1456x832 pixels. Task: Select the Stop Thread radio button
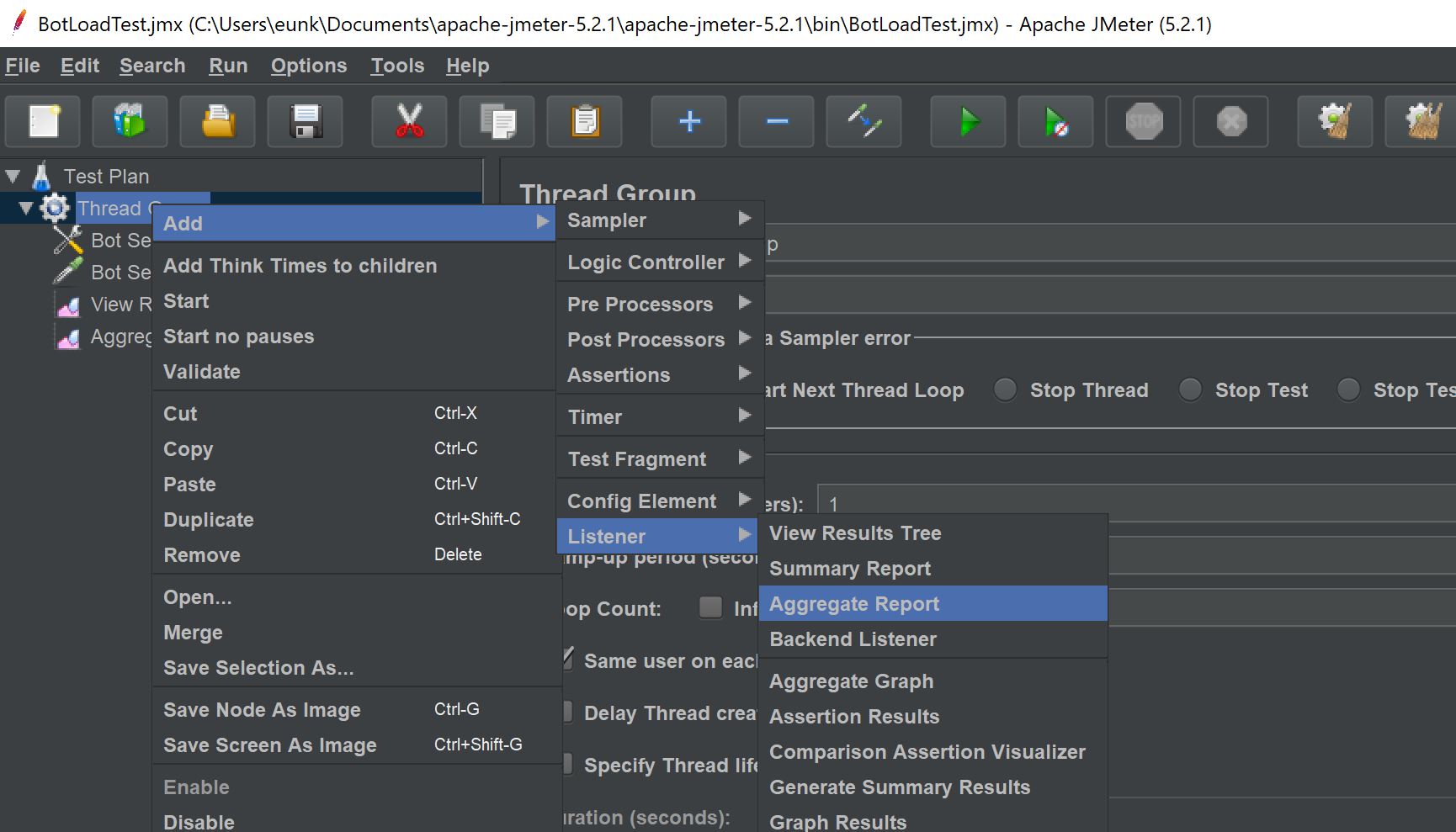1006,390
